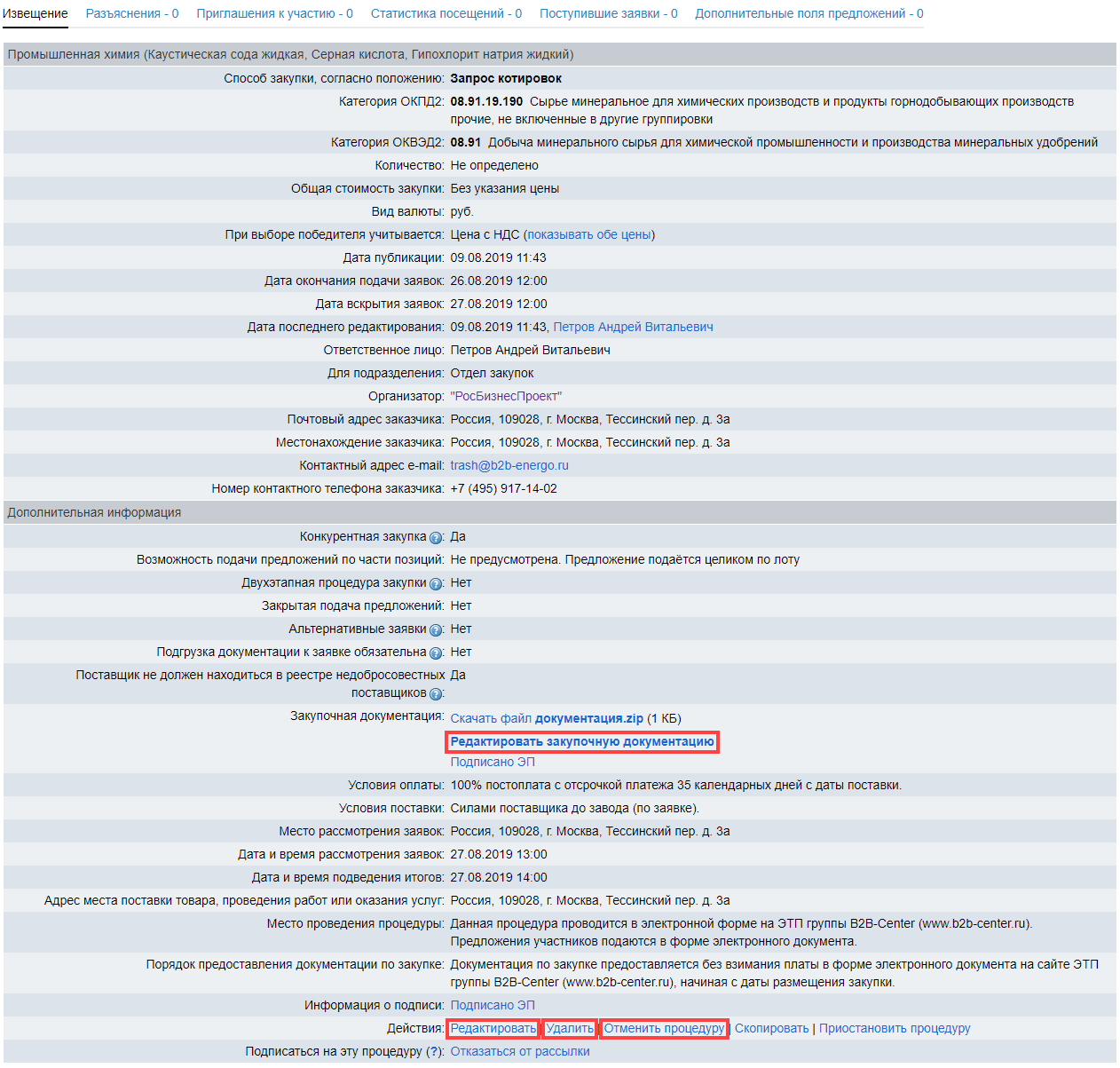Click help icon next to Конкурентная закупка

click(436, 538)
